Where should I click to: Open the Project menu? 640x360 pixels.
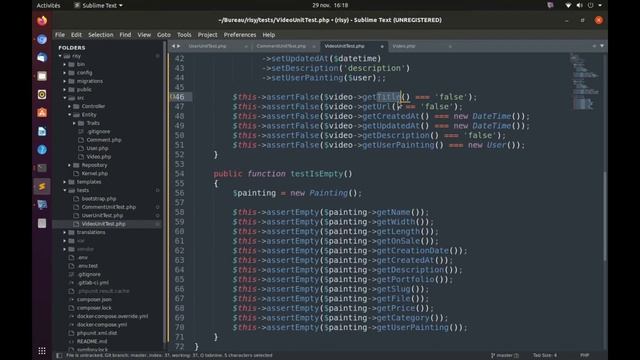[x=207, y=35]
